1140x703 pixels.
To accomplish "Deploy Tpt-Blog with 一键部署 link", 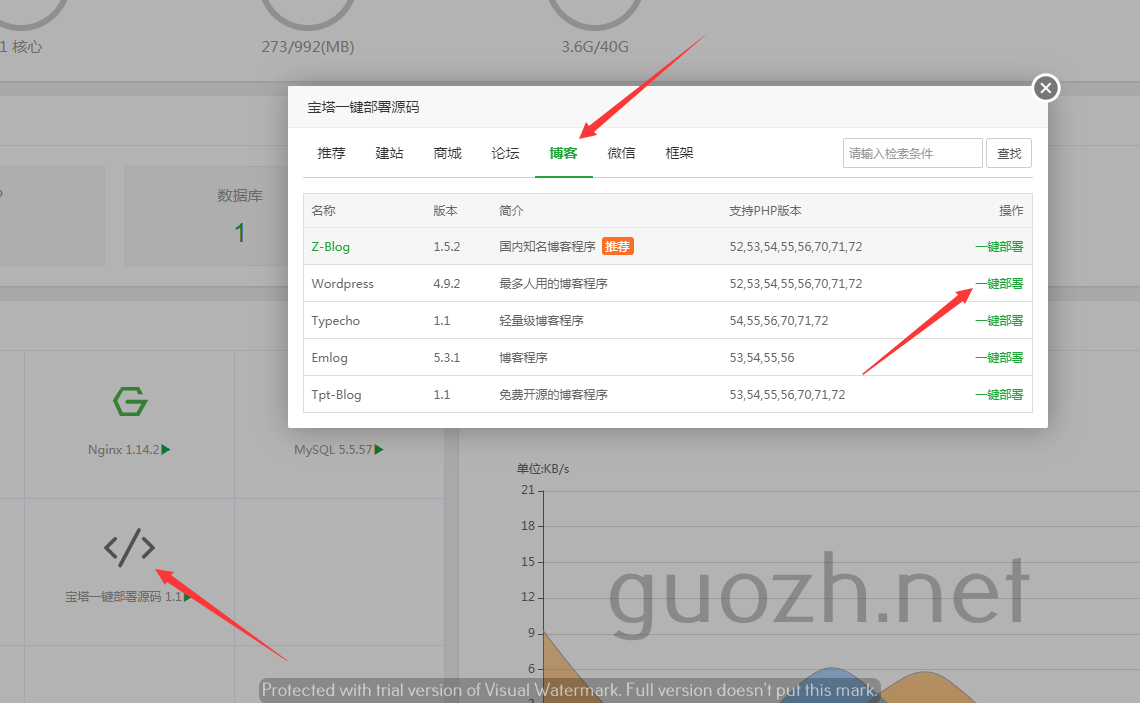I will click(x=999, y=395).
